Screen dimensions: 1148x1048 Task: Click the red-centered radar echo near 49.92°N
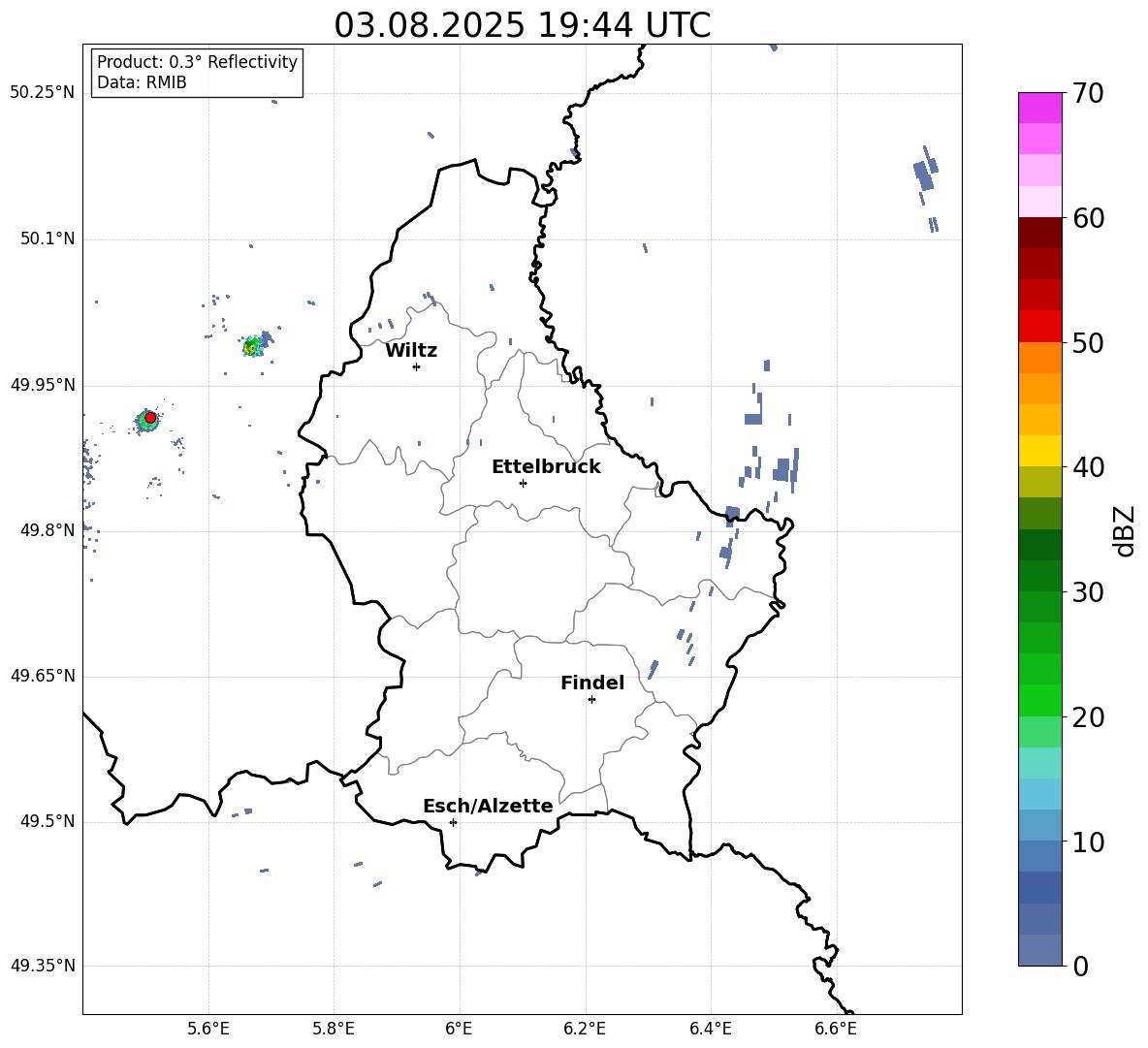click(148, 420)
